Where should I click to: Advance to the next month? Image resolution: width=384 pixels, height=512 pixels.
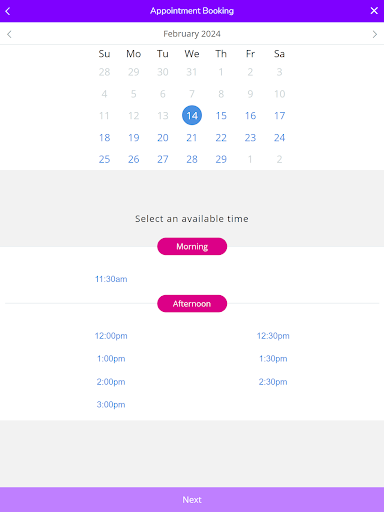375,34
